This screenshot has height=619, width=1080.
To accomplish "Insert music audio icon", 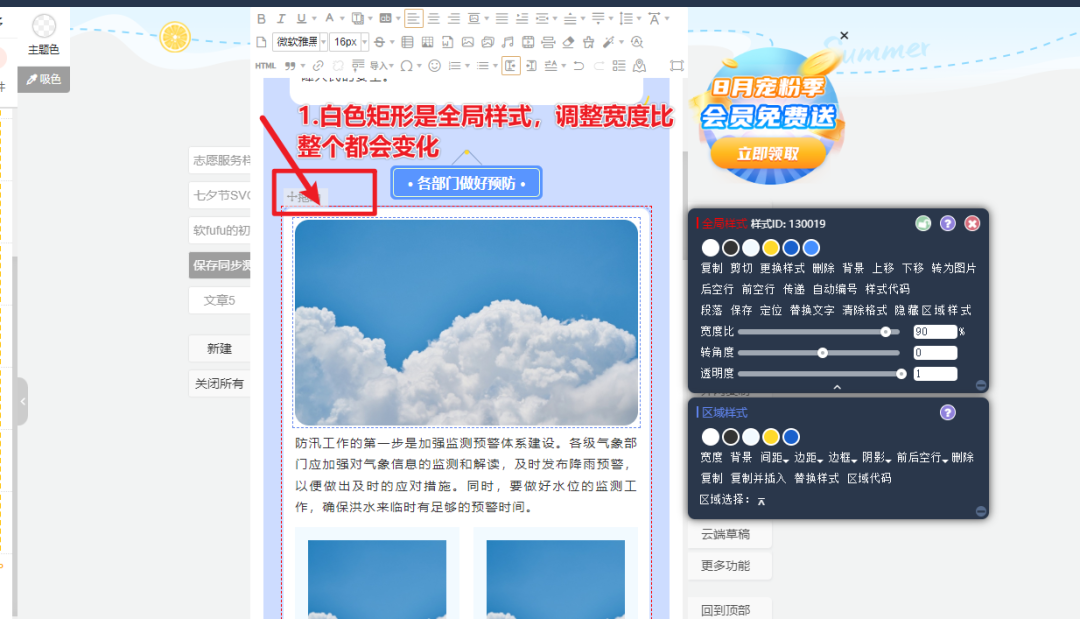I will pyautogui.click(x=508, y=42).
